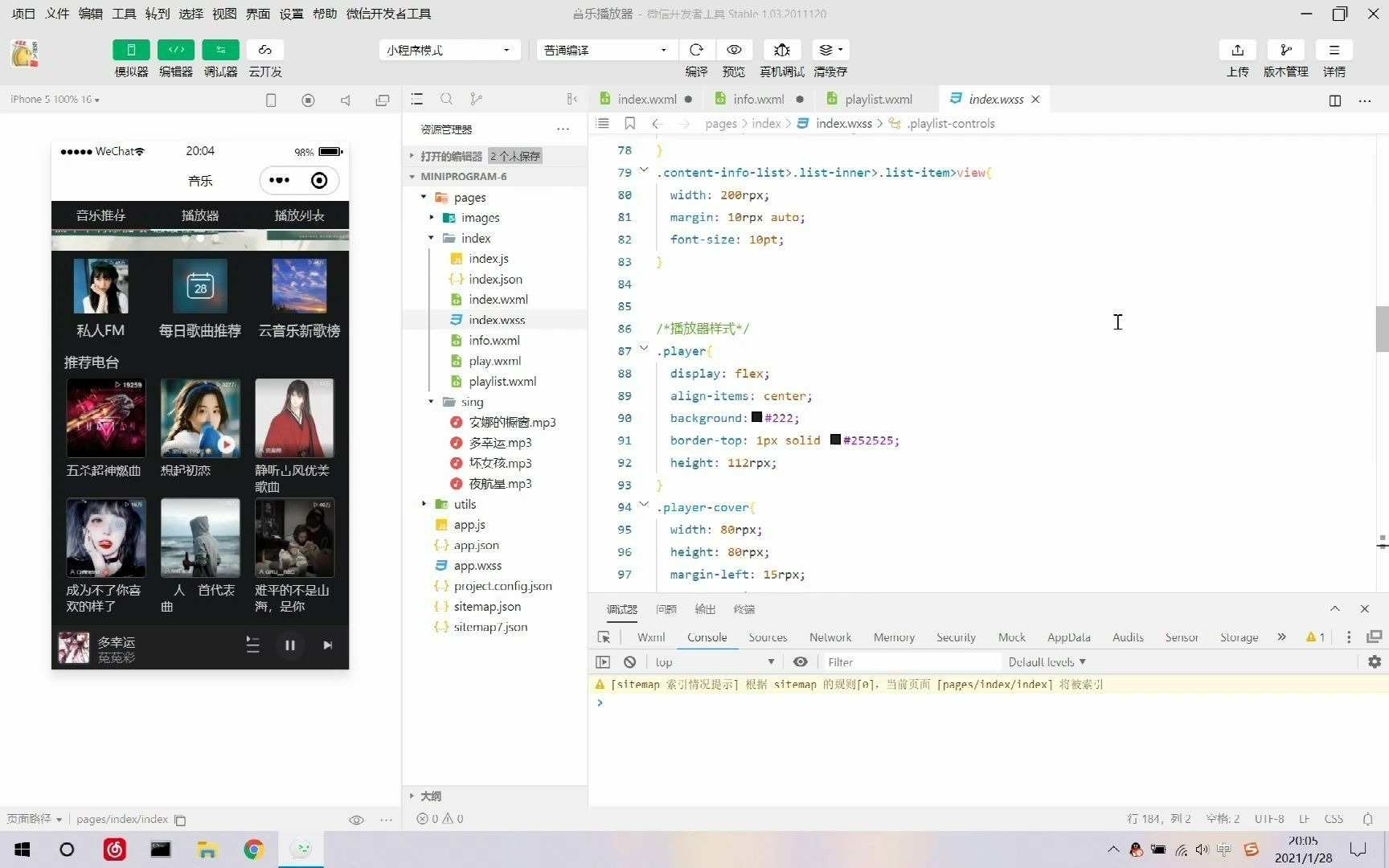The image size is (1389, 868).
Task: Open the Default levels dropdown
Action: (x=1047, y=661)
